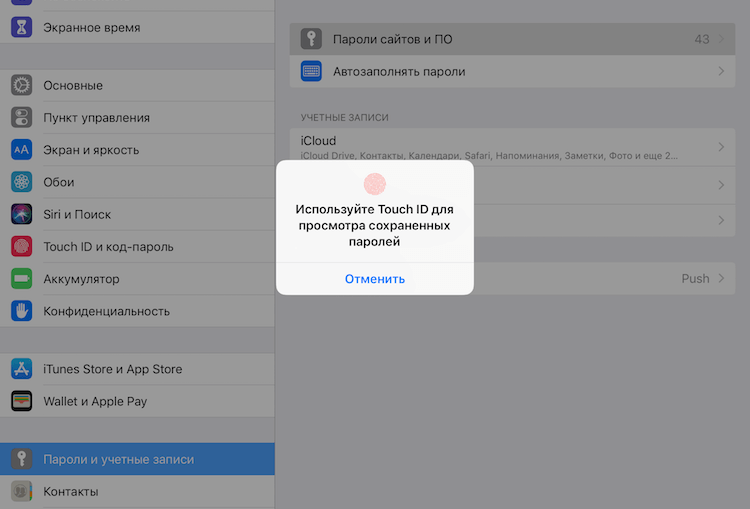Open Экранное время settings

[137, 27]
